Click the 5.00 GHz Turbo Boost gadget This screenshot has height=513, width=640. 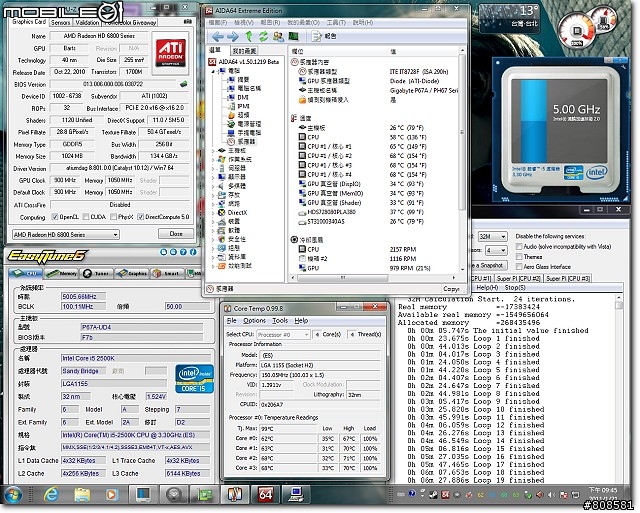560,130
